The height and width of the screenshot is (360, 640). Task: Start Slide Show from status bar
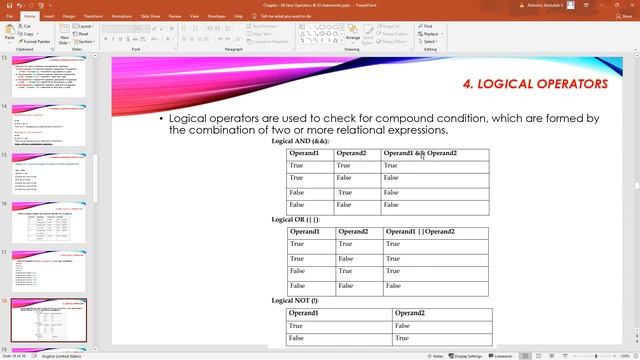pos(565,356)
